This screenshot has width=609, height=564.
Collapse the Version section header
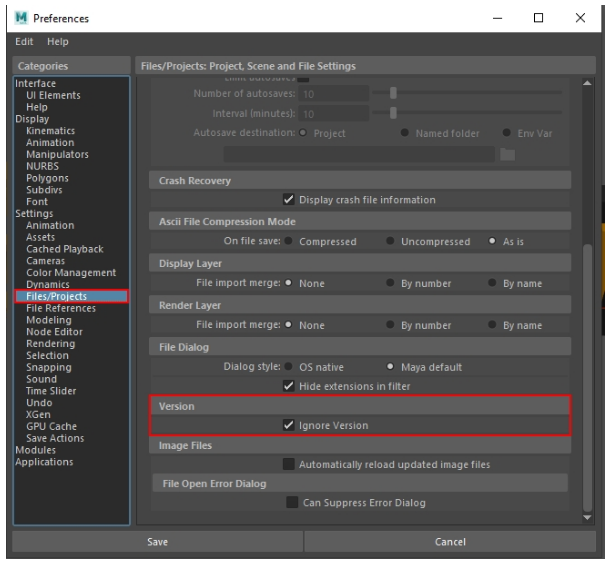360,406
